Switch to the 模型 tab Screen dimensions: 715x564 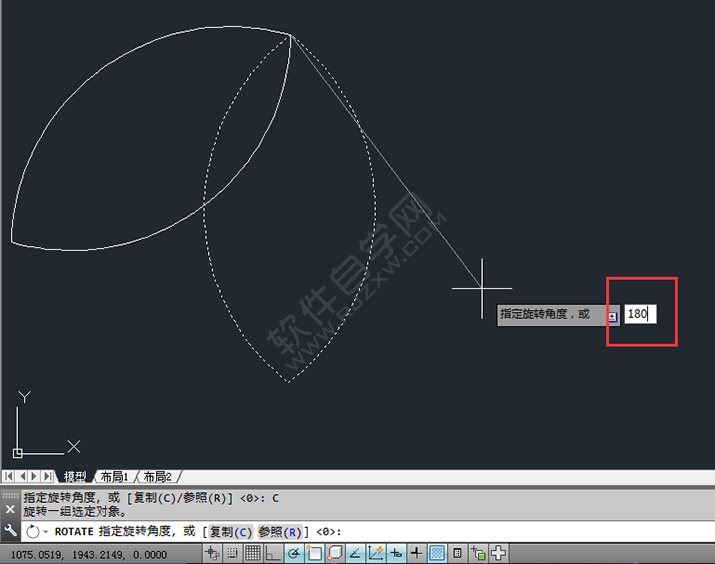point(75,477)
